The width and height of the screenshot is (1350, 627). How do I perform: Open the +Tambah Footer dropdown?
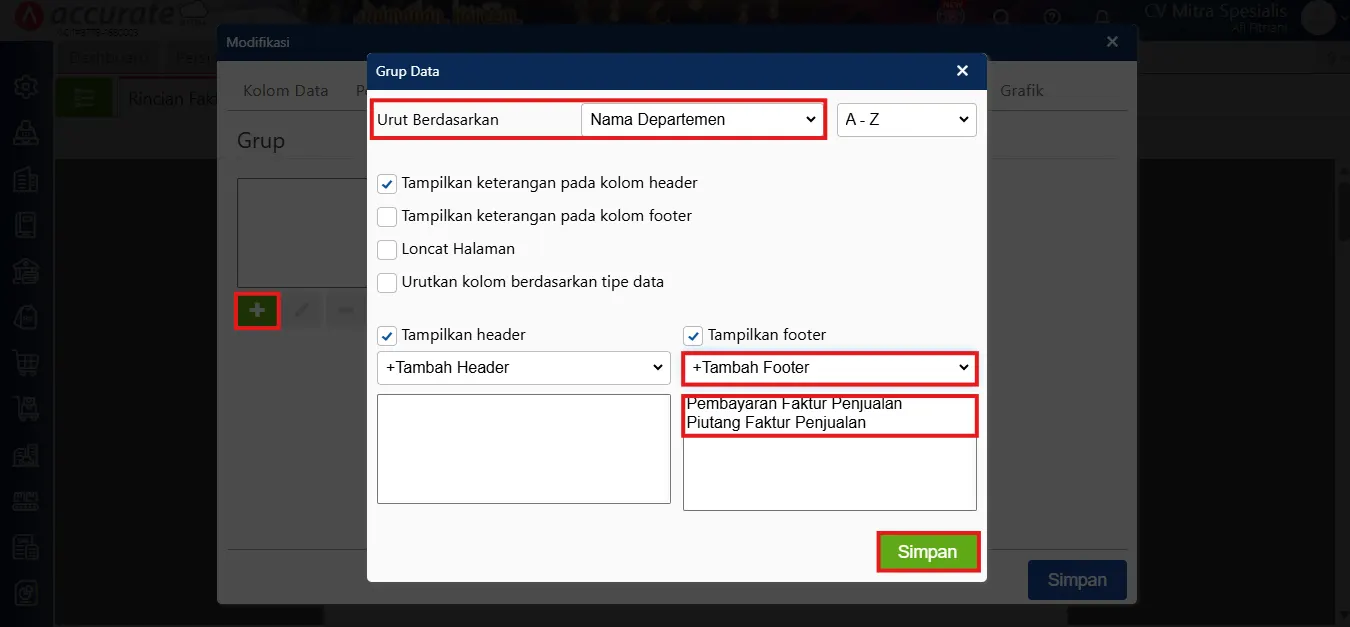(x=828, y=367)
